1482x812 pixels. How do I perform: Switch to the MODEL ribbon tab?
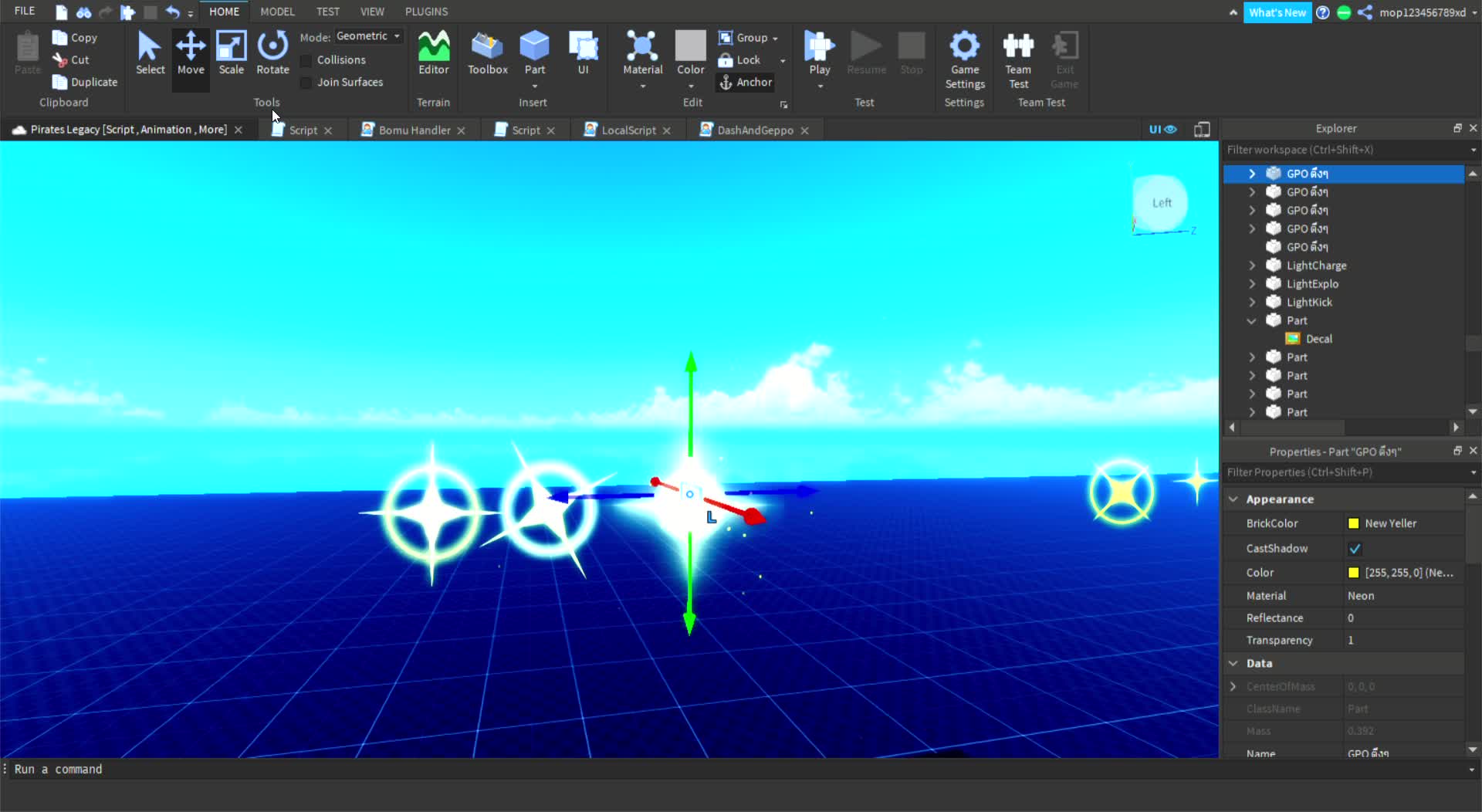click(276, 11)
